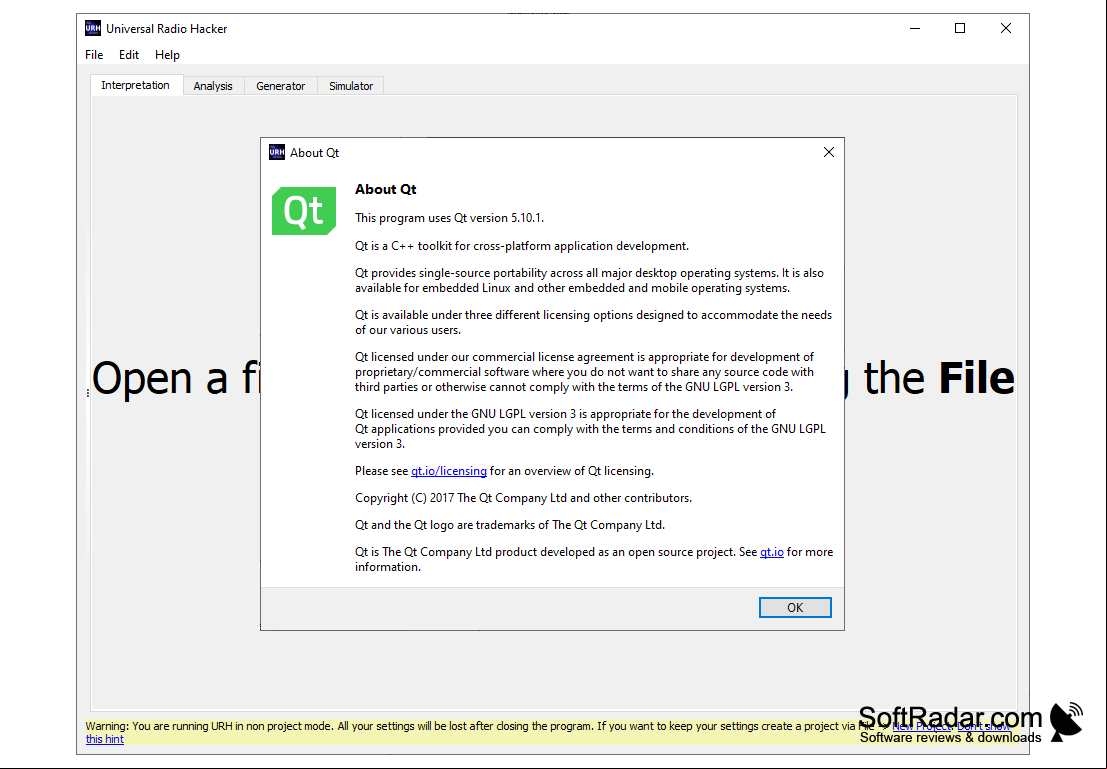Click the Qt logo in the dialog
Screen dimensions: 1107x769
(x=304, y=210)
